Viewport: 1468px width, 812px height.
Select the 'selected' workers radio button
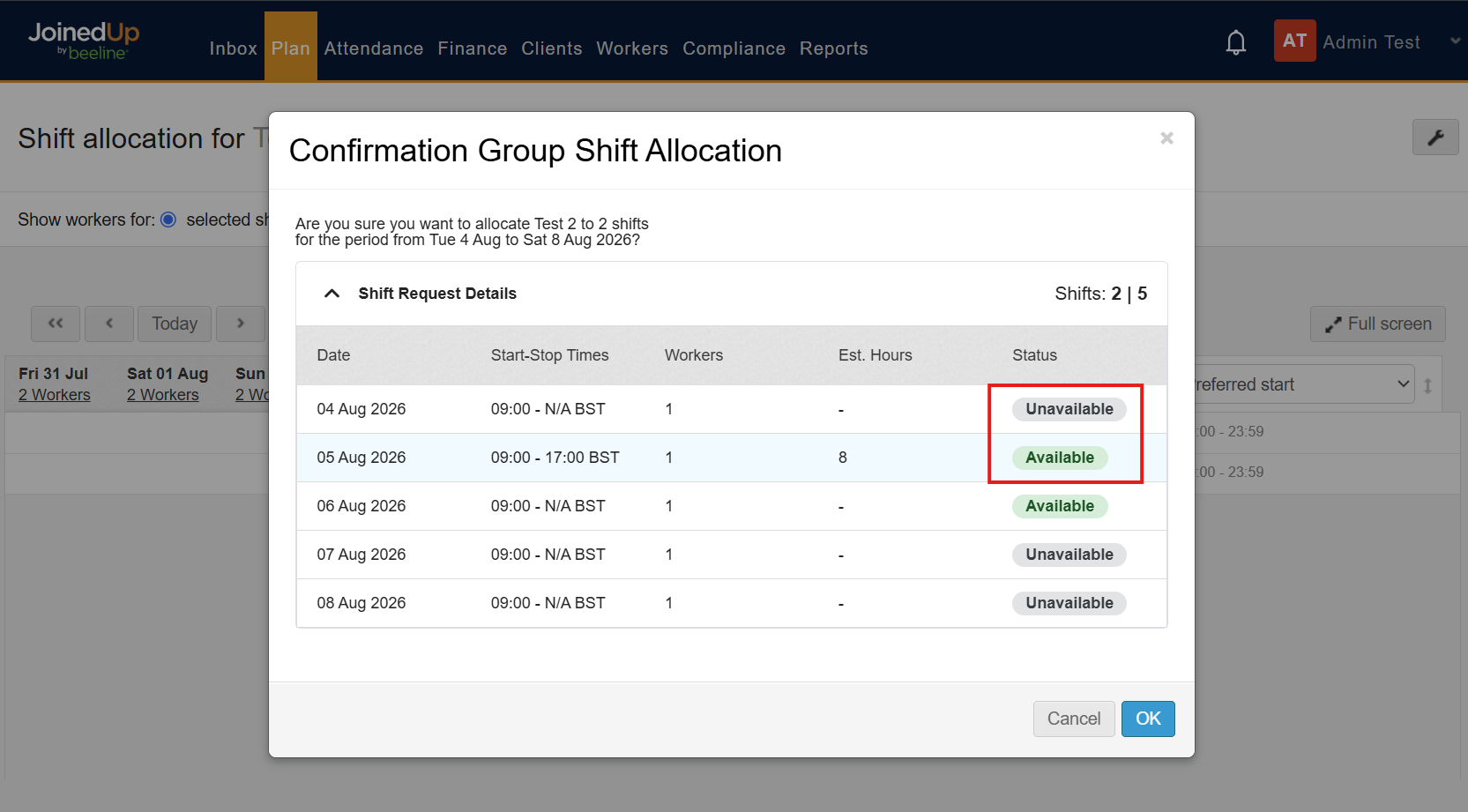168,220
